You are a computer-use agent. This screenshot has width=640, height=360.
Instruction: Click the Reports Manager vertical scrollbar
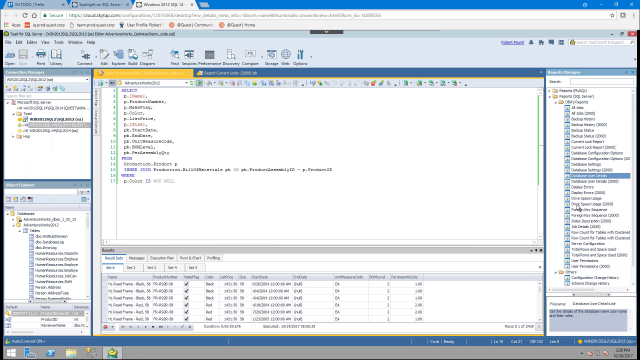point(633,188)
